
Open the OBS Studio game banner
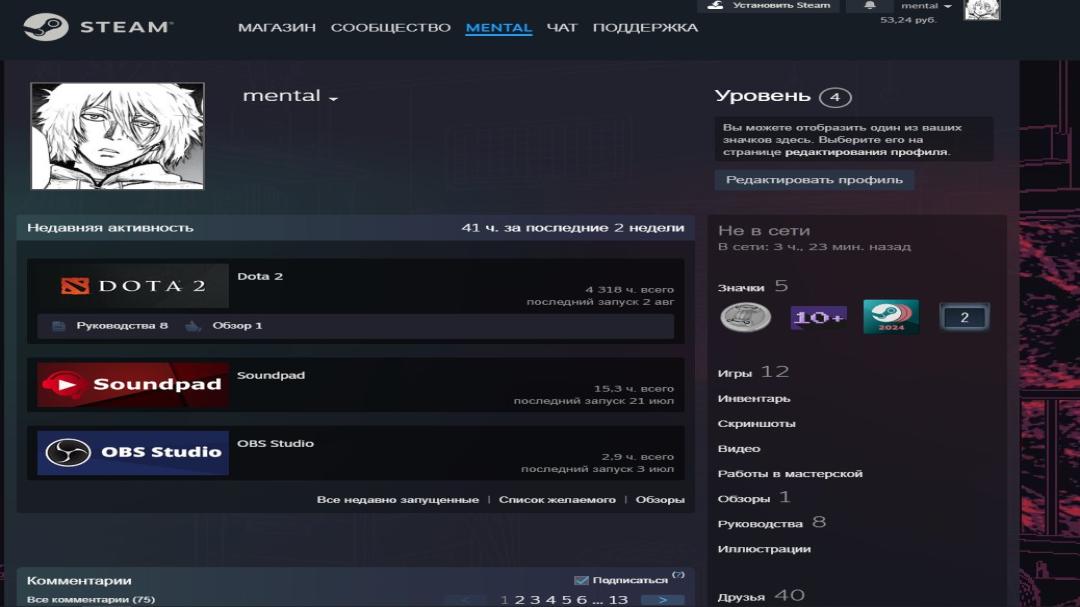(133, 453)
